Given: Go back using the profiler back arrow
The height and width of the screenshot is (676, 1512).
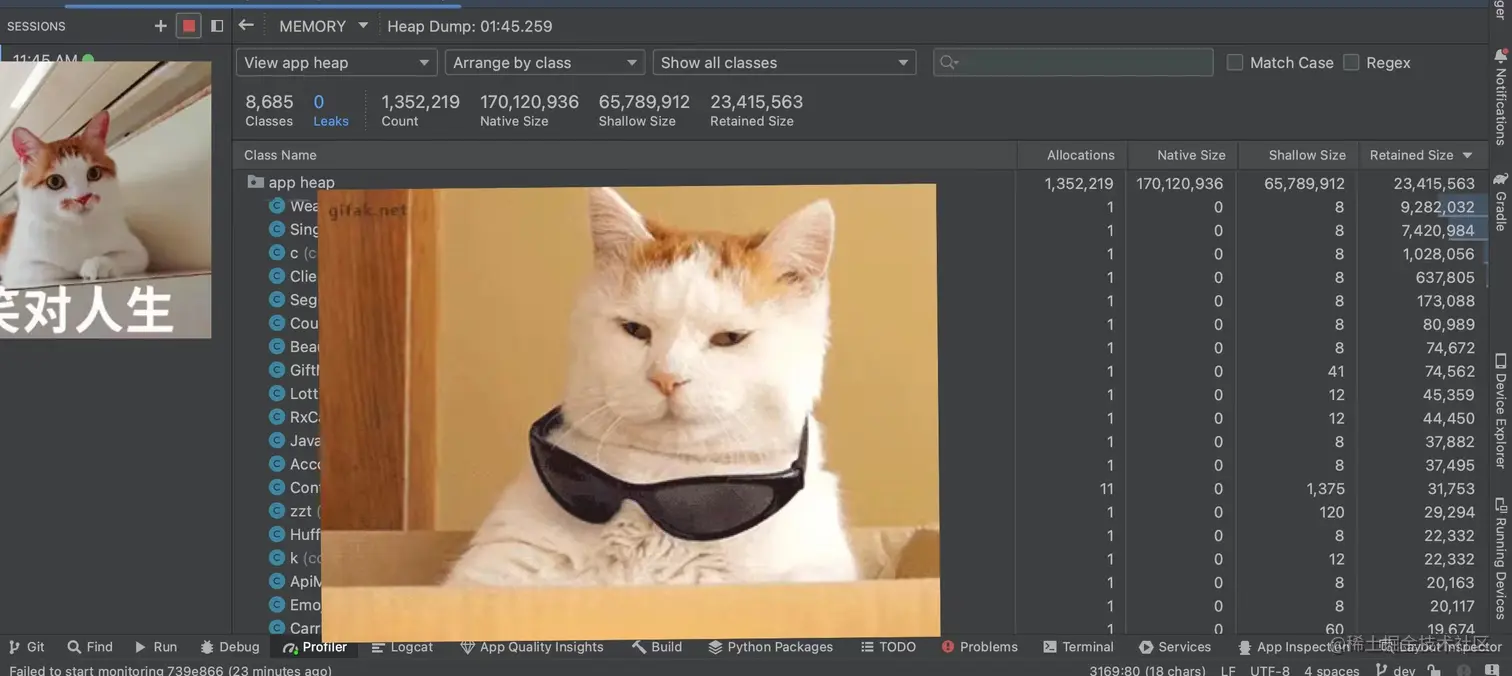Looking at the screenshot, I should tap(246, 25).
